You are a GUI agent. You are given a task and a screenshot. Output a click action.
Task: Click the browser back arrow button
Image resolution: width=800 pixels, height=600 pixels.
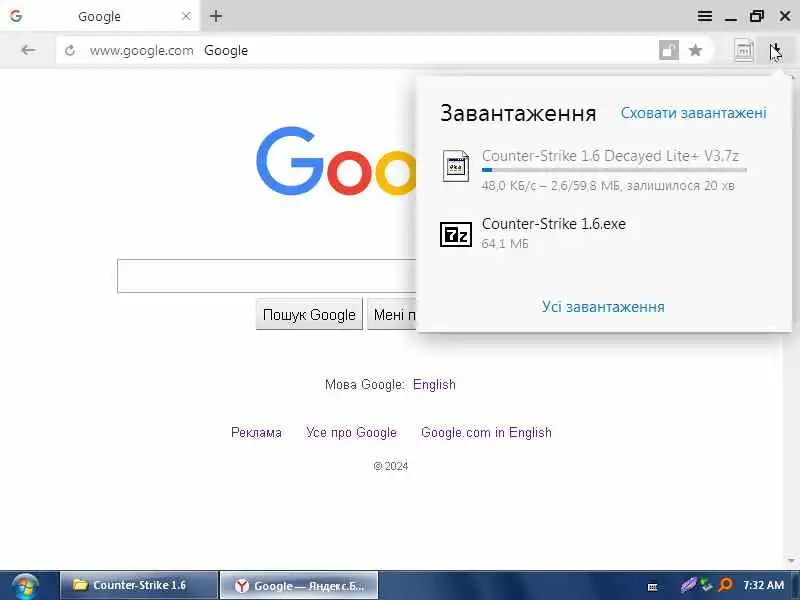click(28, 50)
